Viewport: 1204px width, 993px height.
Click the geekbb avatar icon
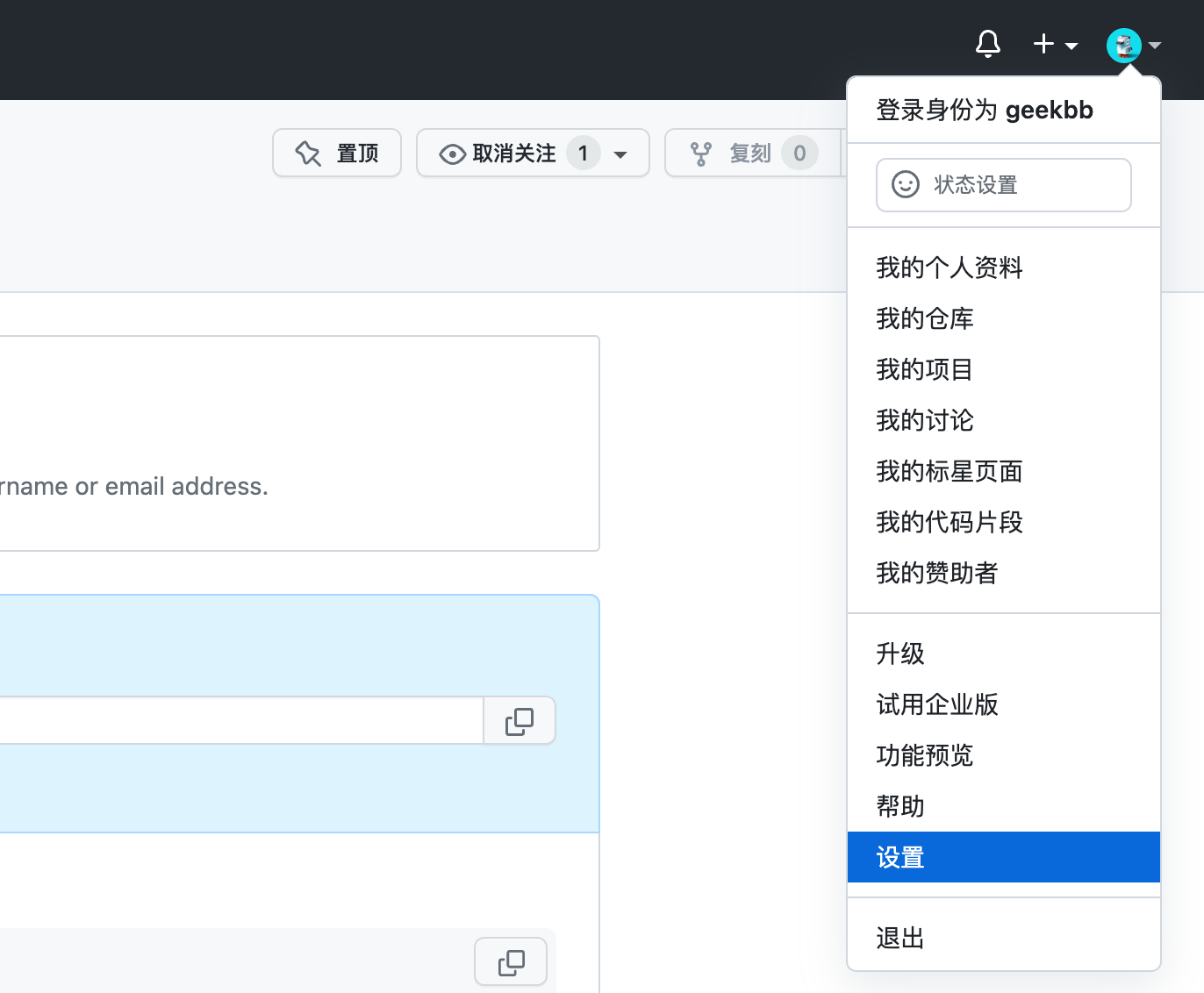(x=1122, y=45)
